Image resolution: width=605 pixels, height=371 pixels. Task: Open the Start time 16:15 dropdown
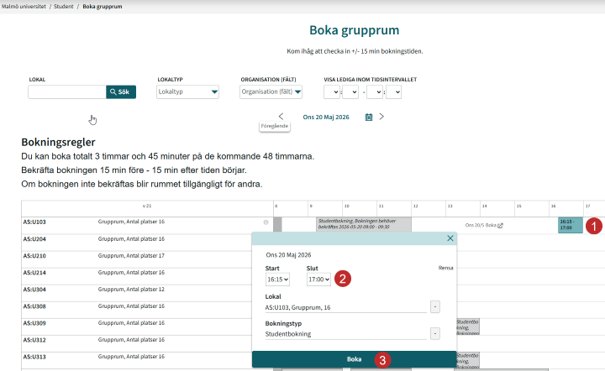point(277,279)
